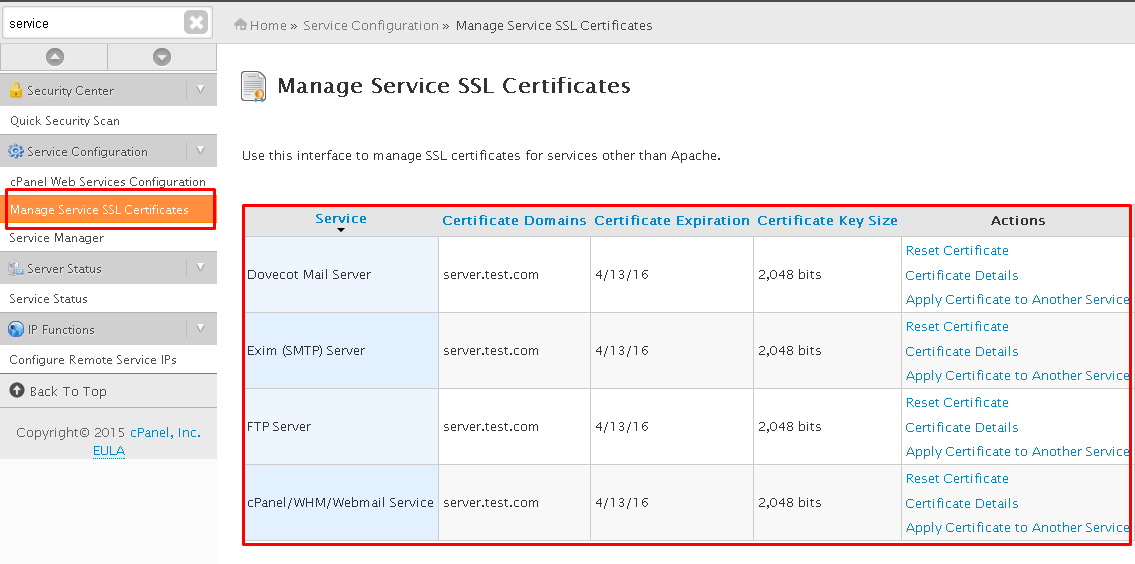Click the Security Center padlock icon
The height and width of the screenshot is (564, 1135).
(15, 90)
